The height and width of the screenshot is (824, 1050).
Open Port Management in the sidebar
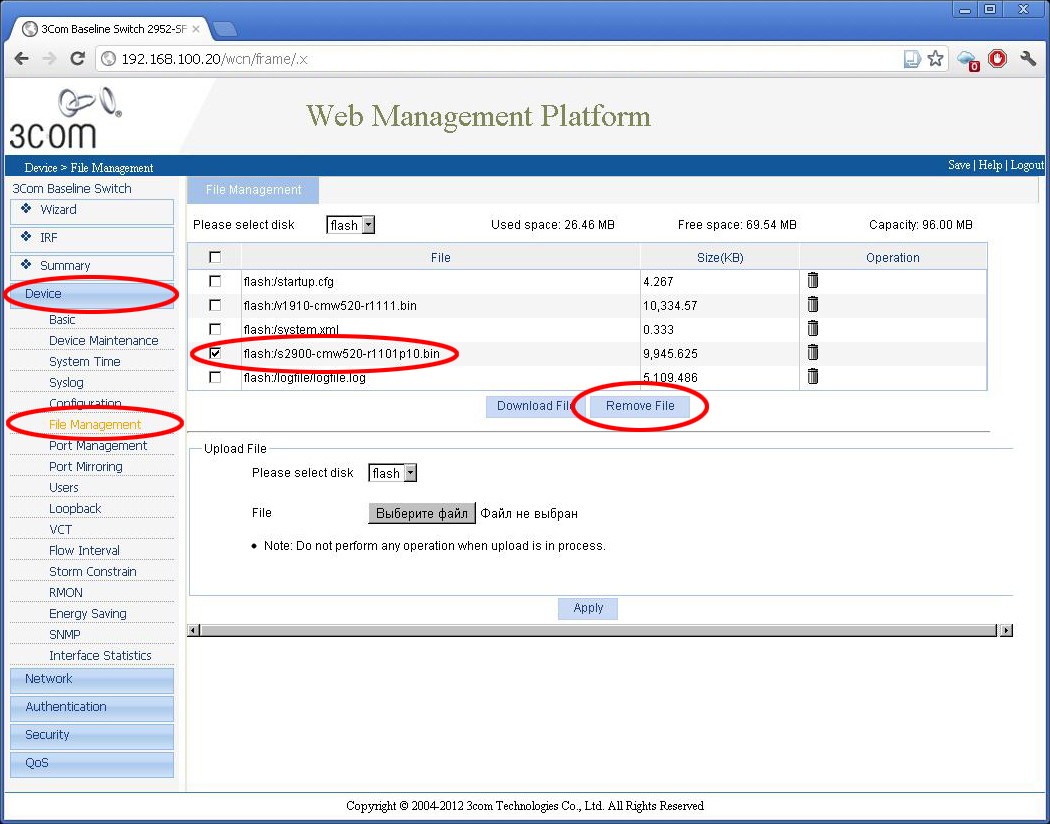tap(98, 446)
